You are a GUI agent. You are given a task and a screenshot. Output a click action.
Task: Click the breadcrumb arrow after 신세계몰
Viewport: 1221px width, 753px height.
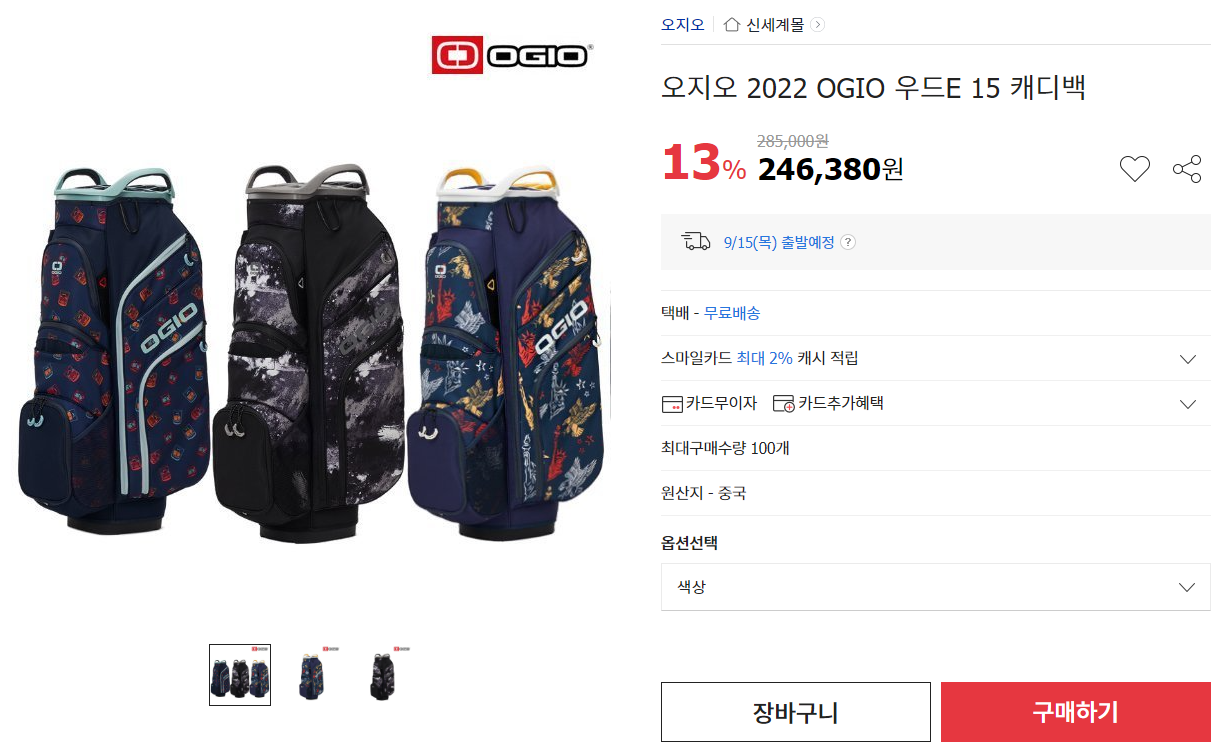(x=818, y=25)
